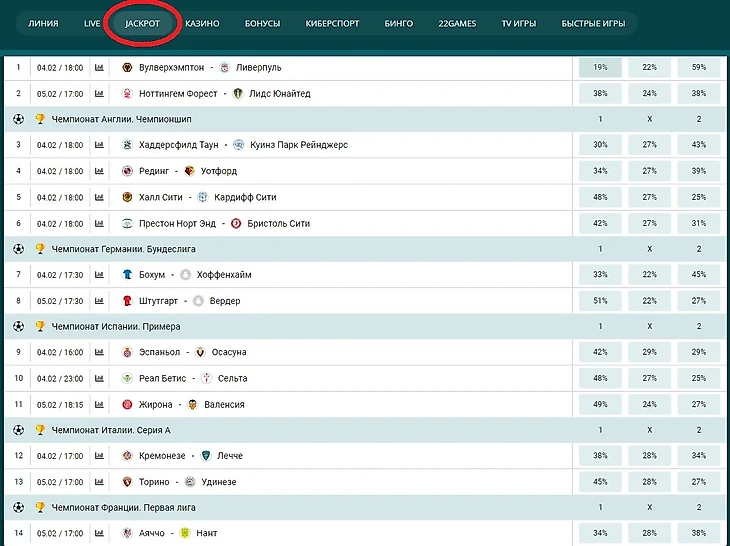The image size is (730, 546).
Task: Click the soccer ball icon for Чемпионат Испании. Примера
Action: tap(18, 326)
